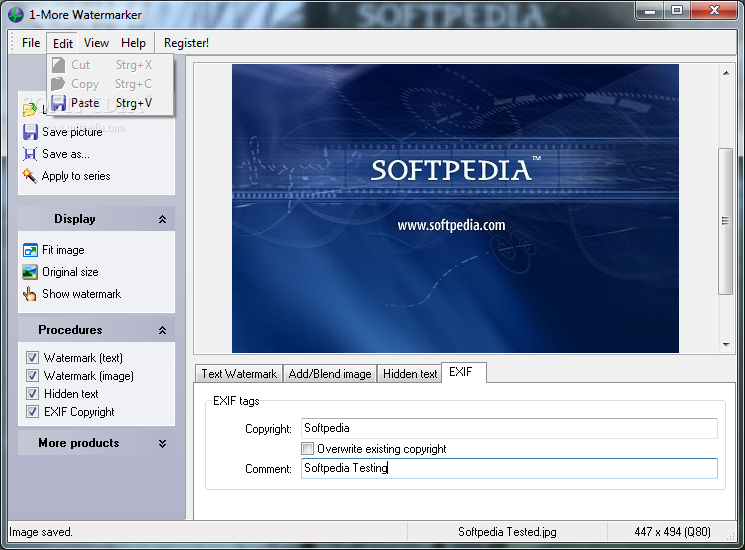Uncheck the EXIF Copyright procedure
The image size is (745, 550).
(x=32, y=411)
